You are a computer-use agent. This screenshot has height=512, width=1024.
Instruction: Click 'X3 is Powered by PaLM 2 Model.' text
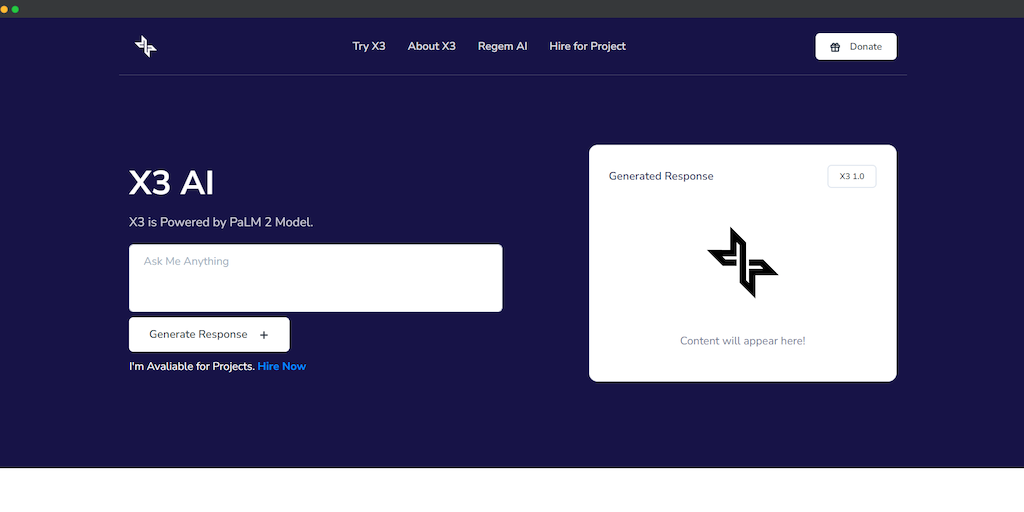click(x=221, y=222)
